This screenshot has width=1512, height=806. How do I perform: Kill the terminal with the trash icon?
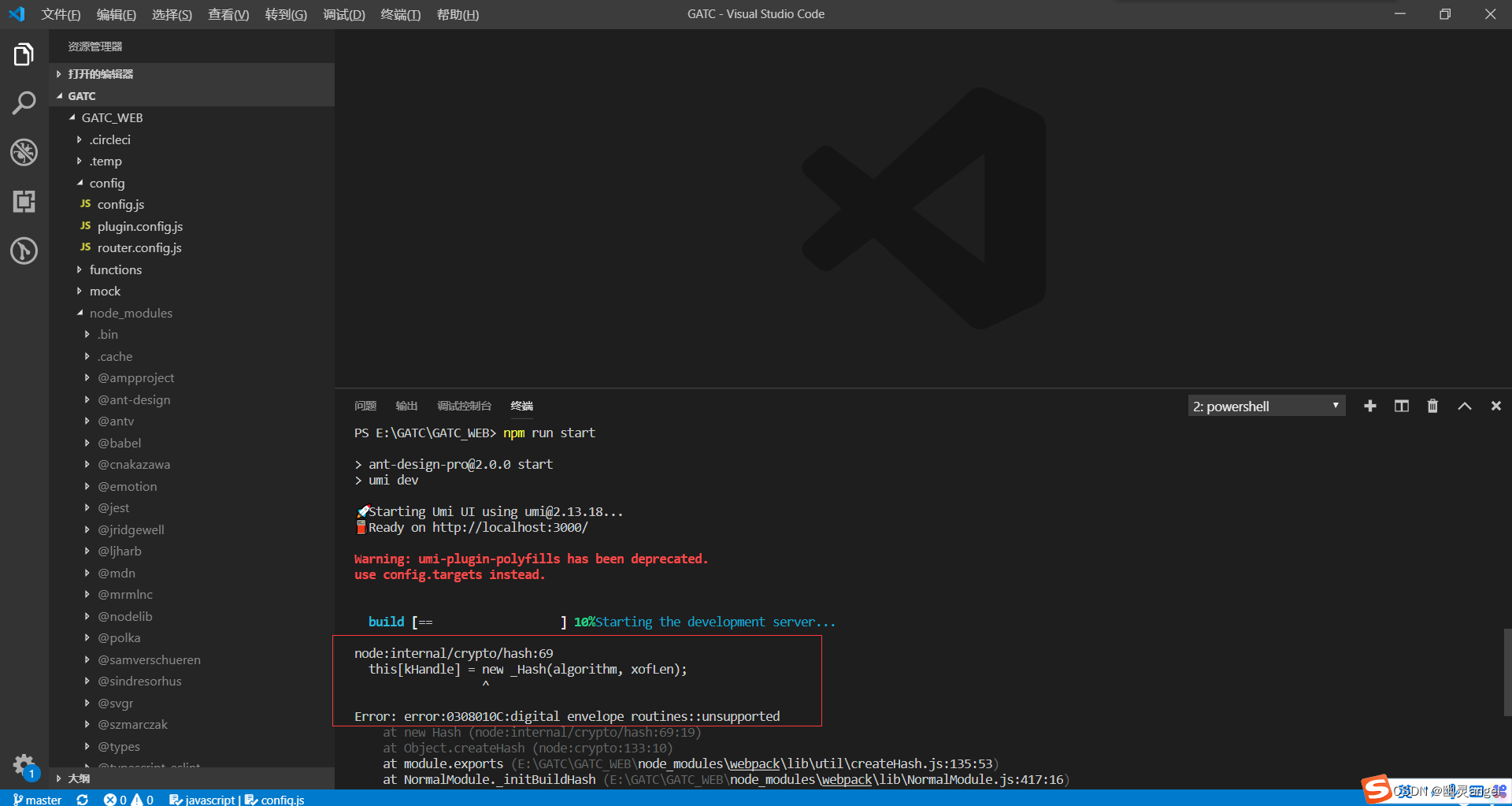click(1432, 405)
